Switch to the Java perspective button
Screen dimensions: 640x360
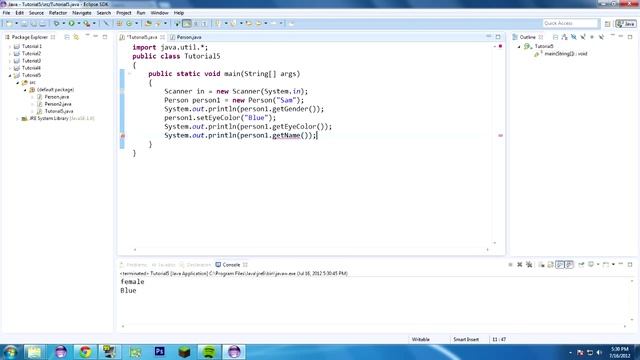626,24
